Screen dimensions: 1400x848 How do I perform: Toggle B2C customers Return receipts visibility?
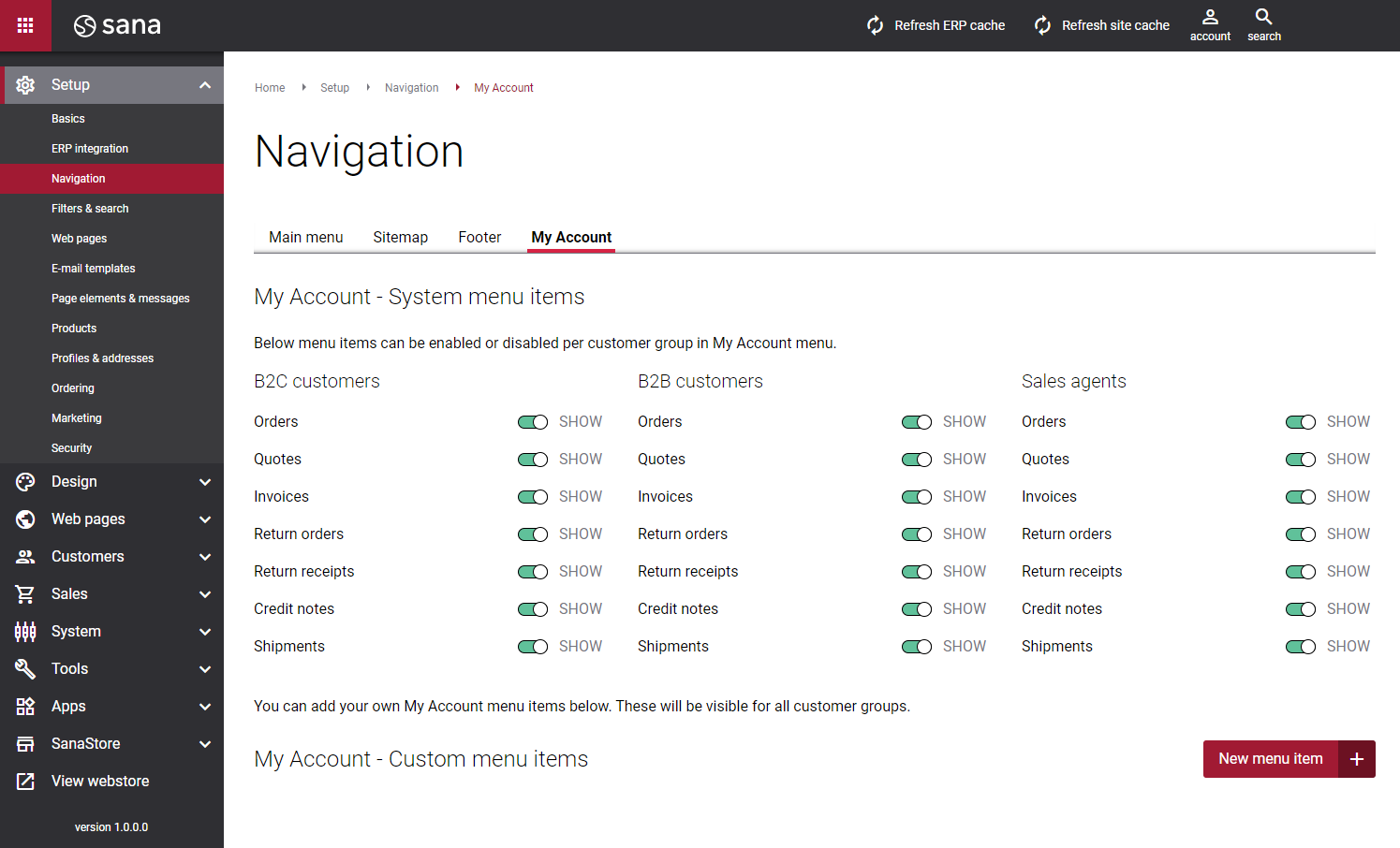point(533,572)
